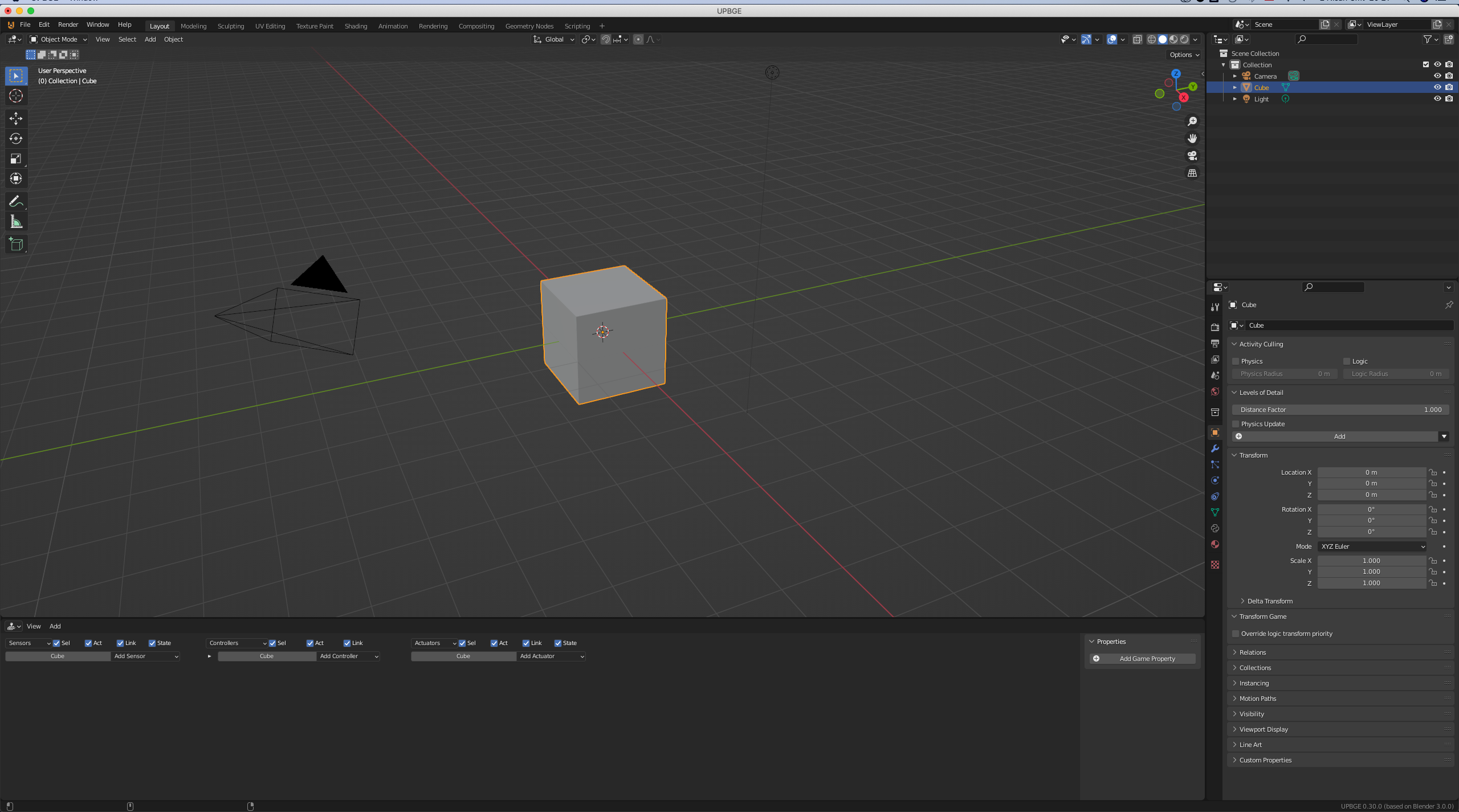Uncheck Controllers Act checkbox

pyautogui.click(x=310, y=643)
